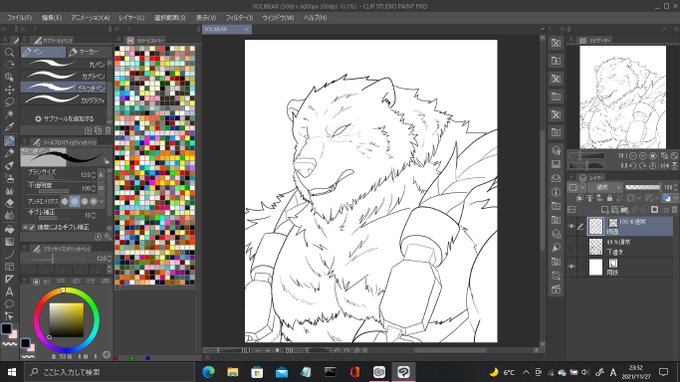Open the フィルター(I) menu
The width and height of the screenshot is (680, 382).
(x=239, y=18)
